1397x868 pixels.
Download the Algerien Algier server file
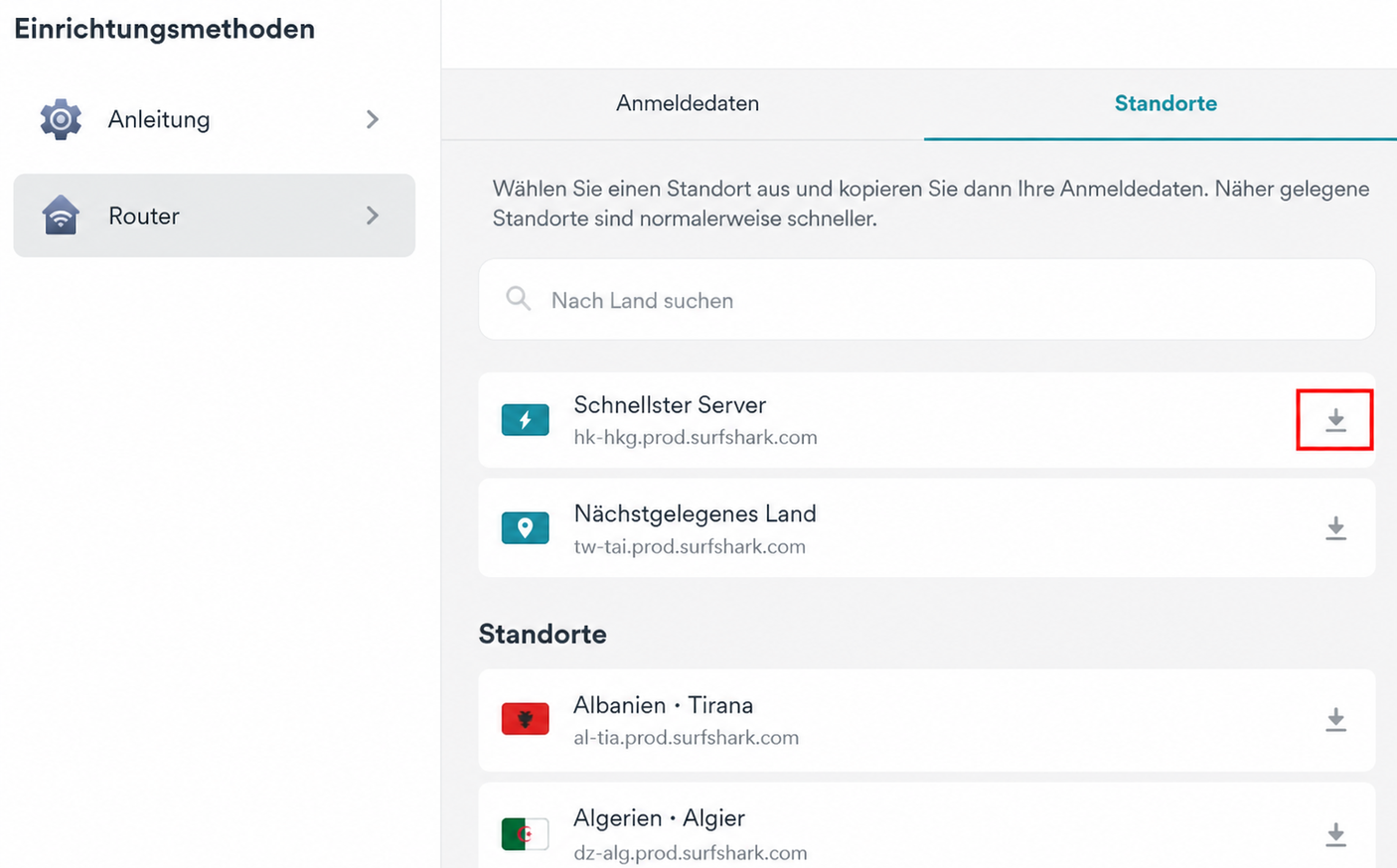[x=1335, y=834]
